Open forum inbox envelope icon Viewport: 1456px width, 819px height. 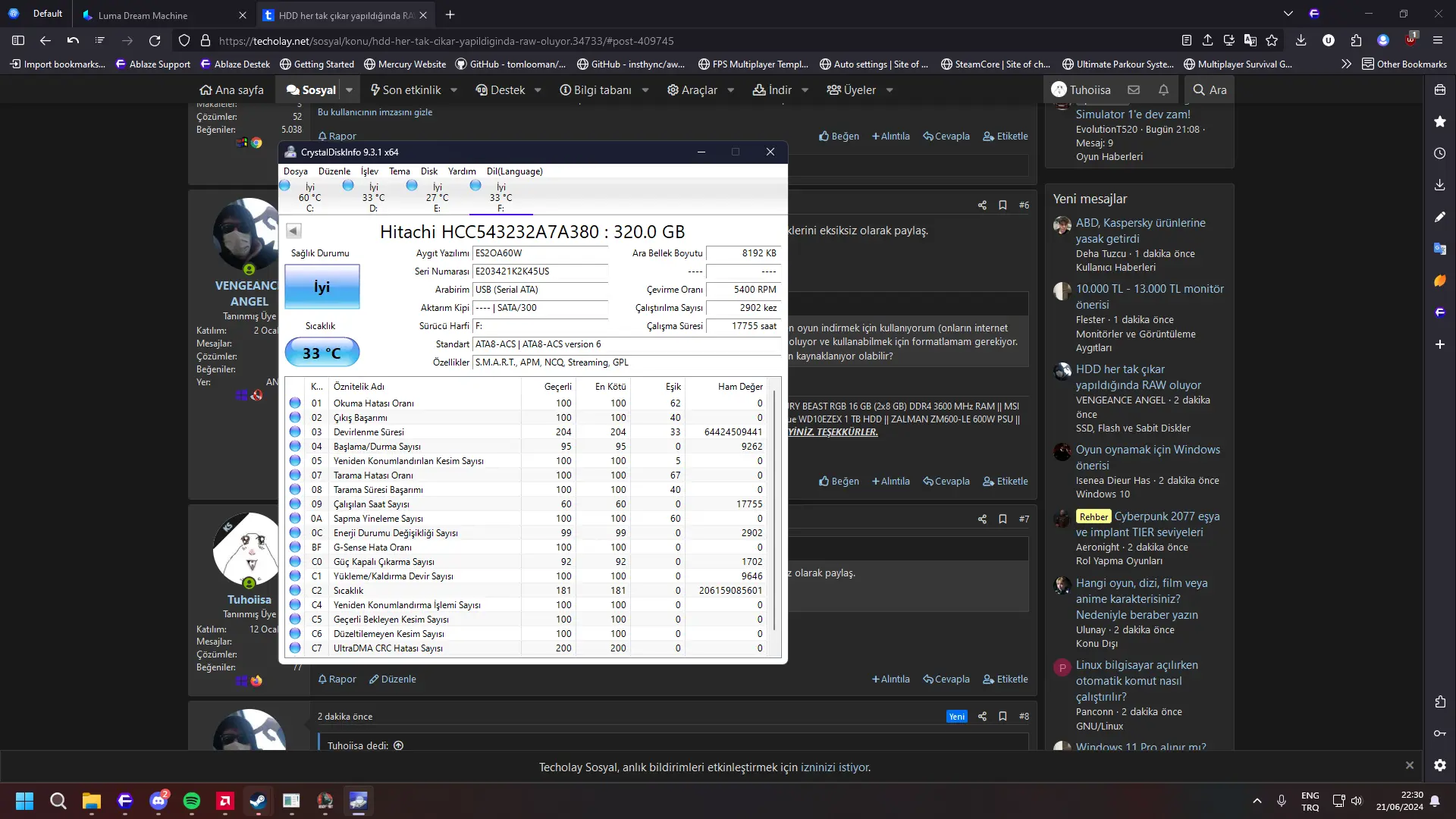coord(1134,89)
